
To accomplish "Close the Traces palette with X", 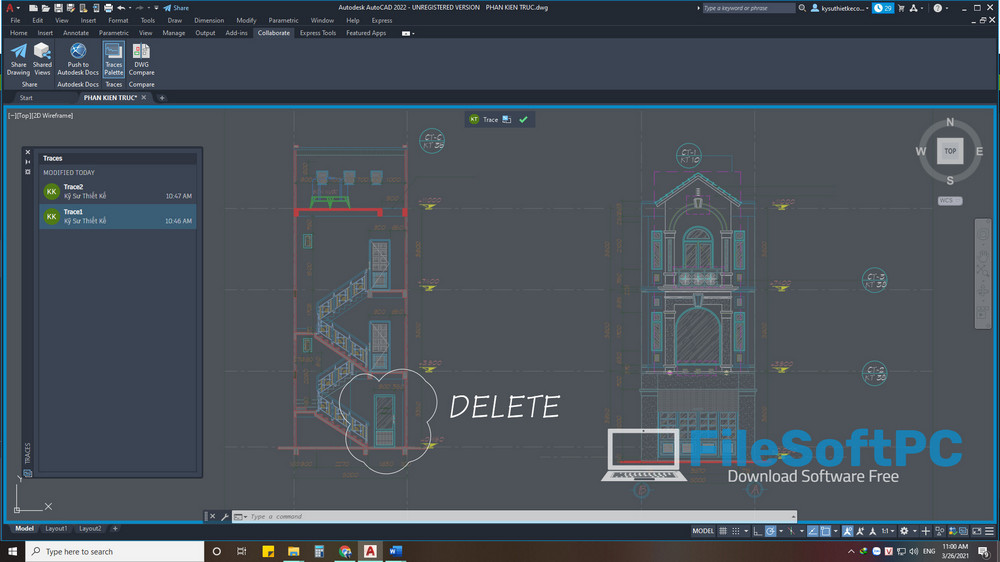I will (x=27, y=152).
